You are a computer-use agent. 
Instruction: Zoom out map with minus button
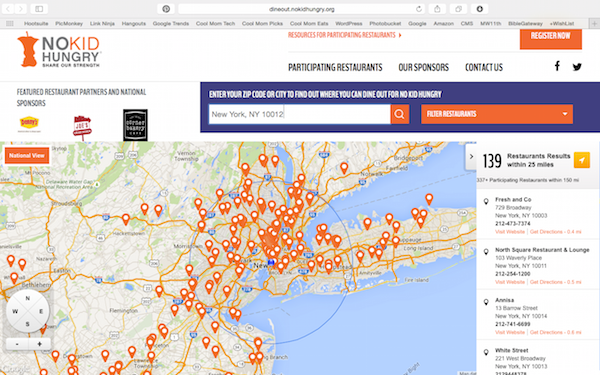pyautogui.click(x=17, y=344)
